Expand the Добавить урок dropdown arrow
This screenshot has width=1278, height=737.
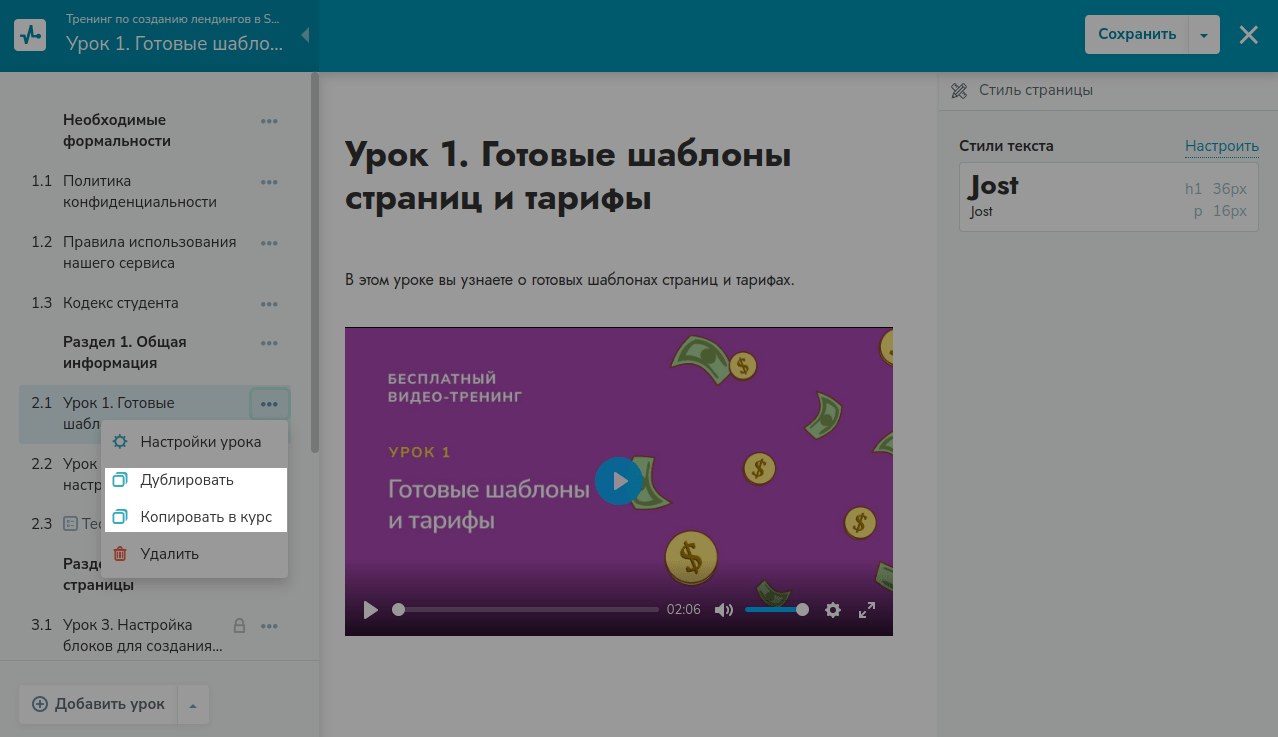[193, 705]
